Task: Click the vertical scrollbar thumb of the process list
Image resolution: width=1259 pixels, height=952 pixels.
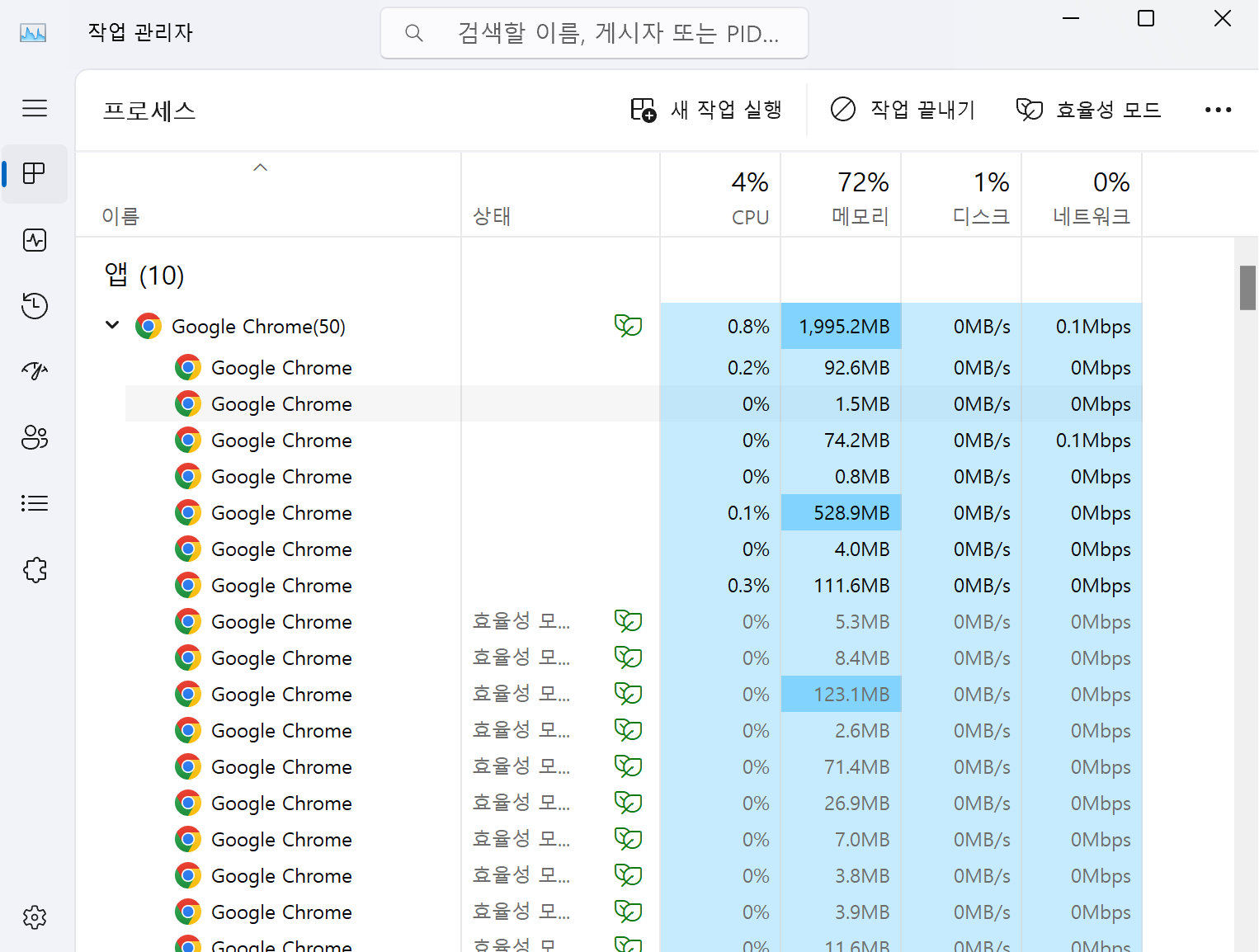Action: tap(1247, 288)
